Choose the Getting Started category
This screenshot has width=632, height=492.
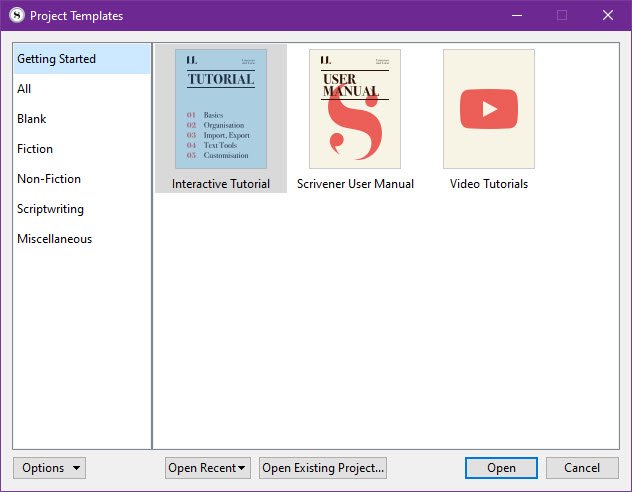tap(82, 59)
